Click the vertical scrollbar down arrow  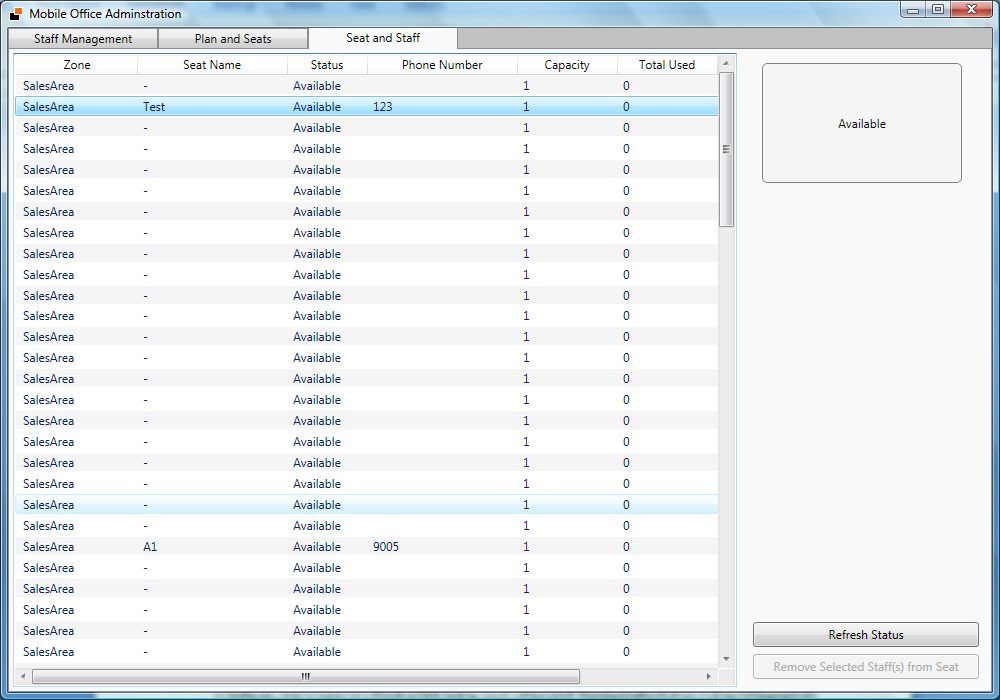(x=727, y=659)
